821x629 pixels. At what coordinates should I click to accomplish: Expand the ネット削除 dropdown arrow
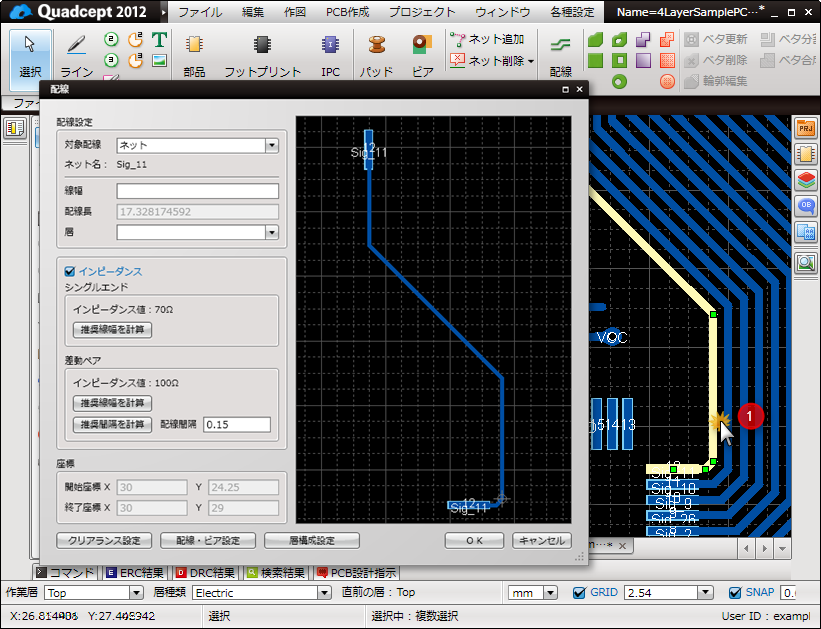(x=531, y=61)
